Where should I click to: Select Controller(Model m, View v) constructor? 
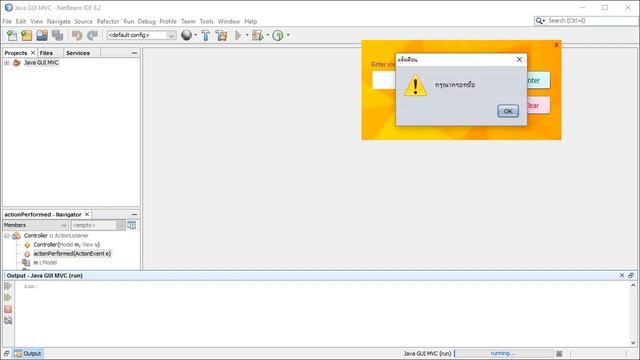tap(67, 244)
